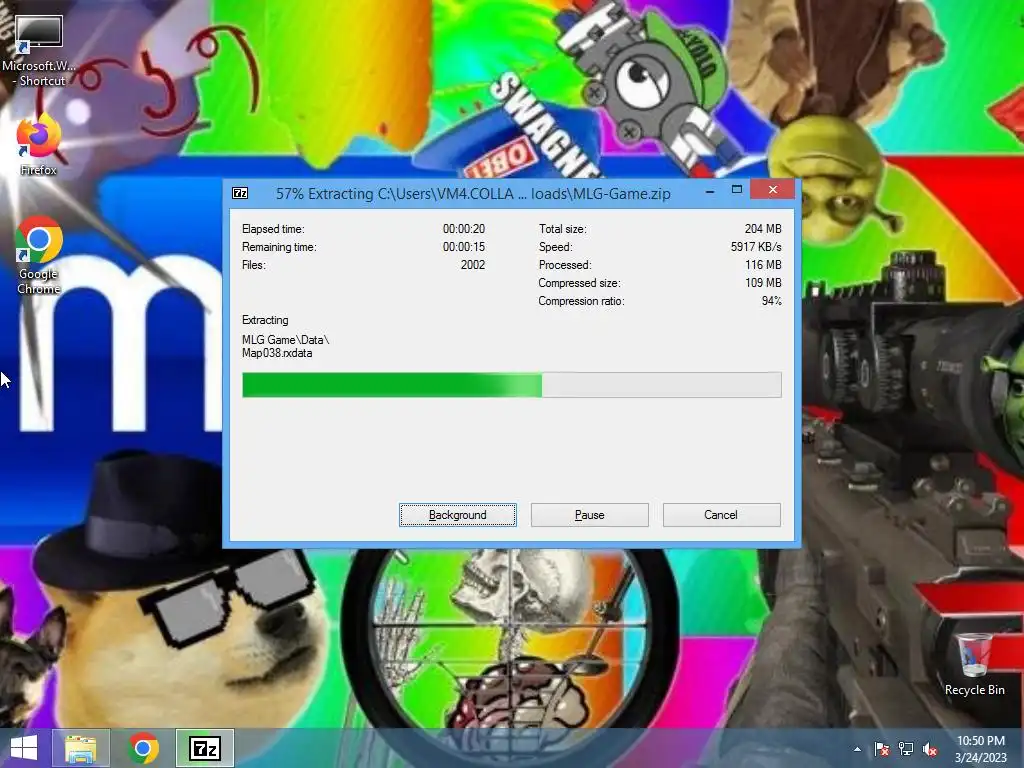Click the 'Total size:' label
Viewport: 1024px width, 768px height.
coord(562,229)
